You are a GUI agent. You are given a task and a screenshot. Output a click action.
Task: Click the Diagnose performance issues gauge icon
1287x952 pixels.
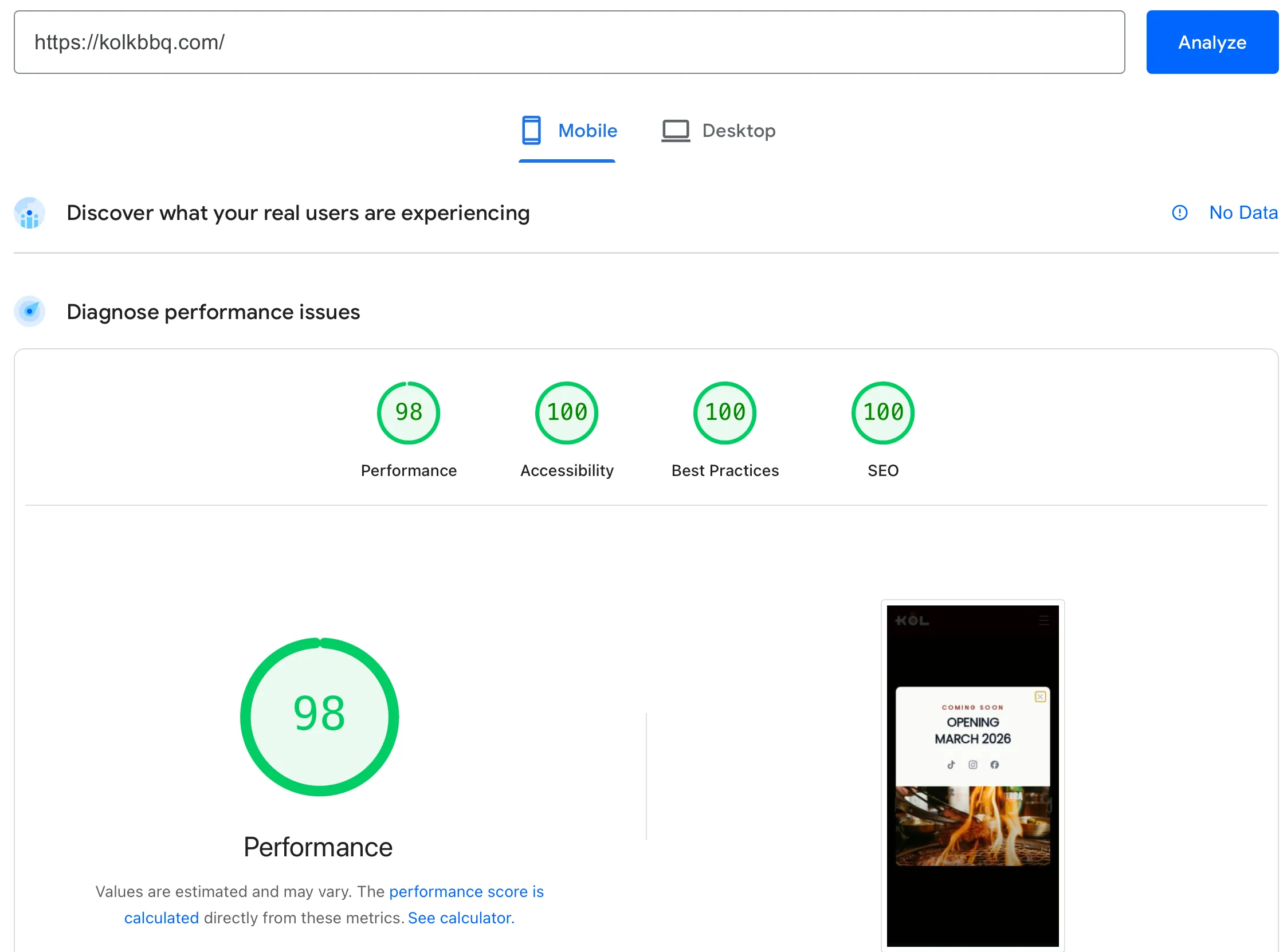(x=29, y=311)
